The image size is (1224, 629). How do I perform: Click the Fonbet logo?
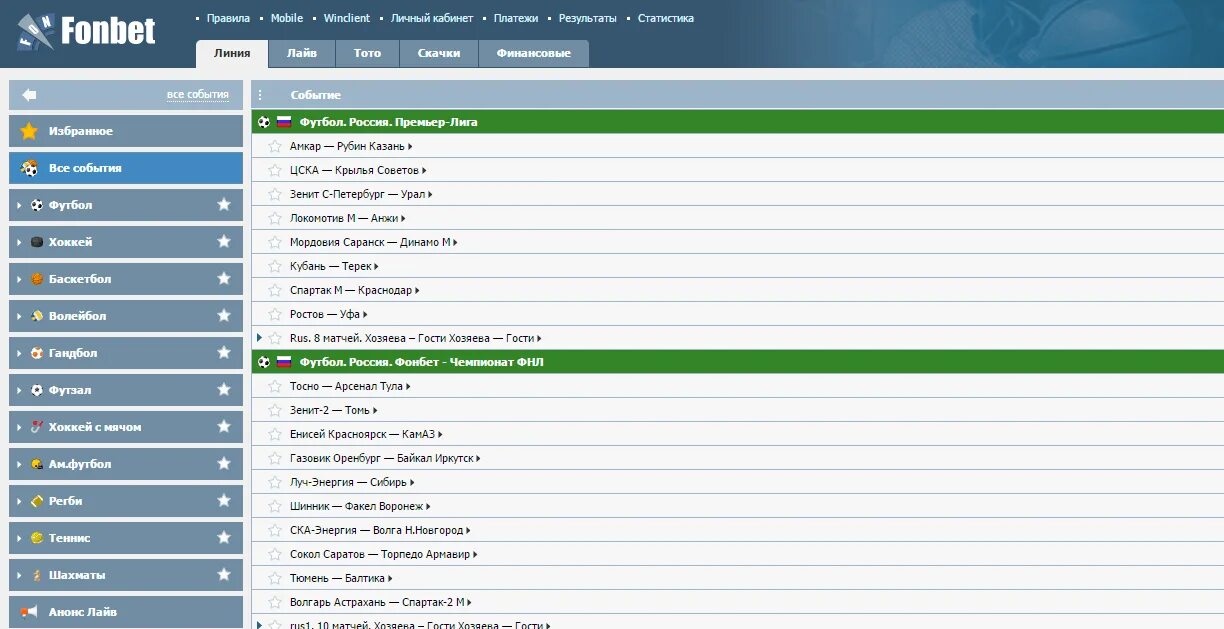86,32
